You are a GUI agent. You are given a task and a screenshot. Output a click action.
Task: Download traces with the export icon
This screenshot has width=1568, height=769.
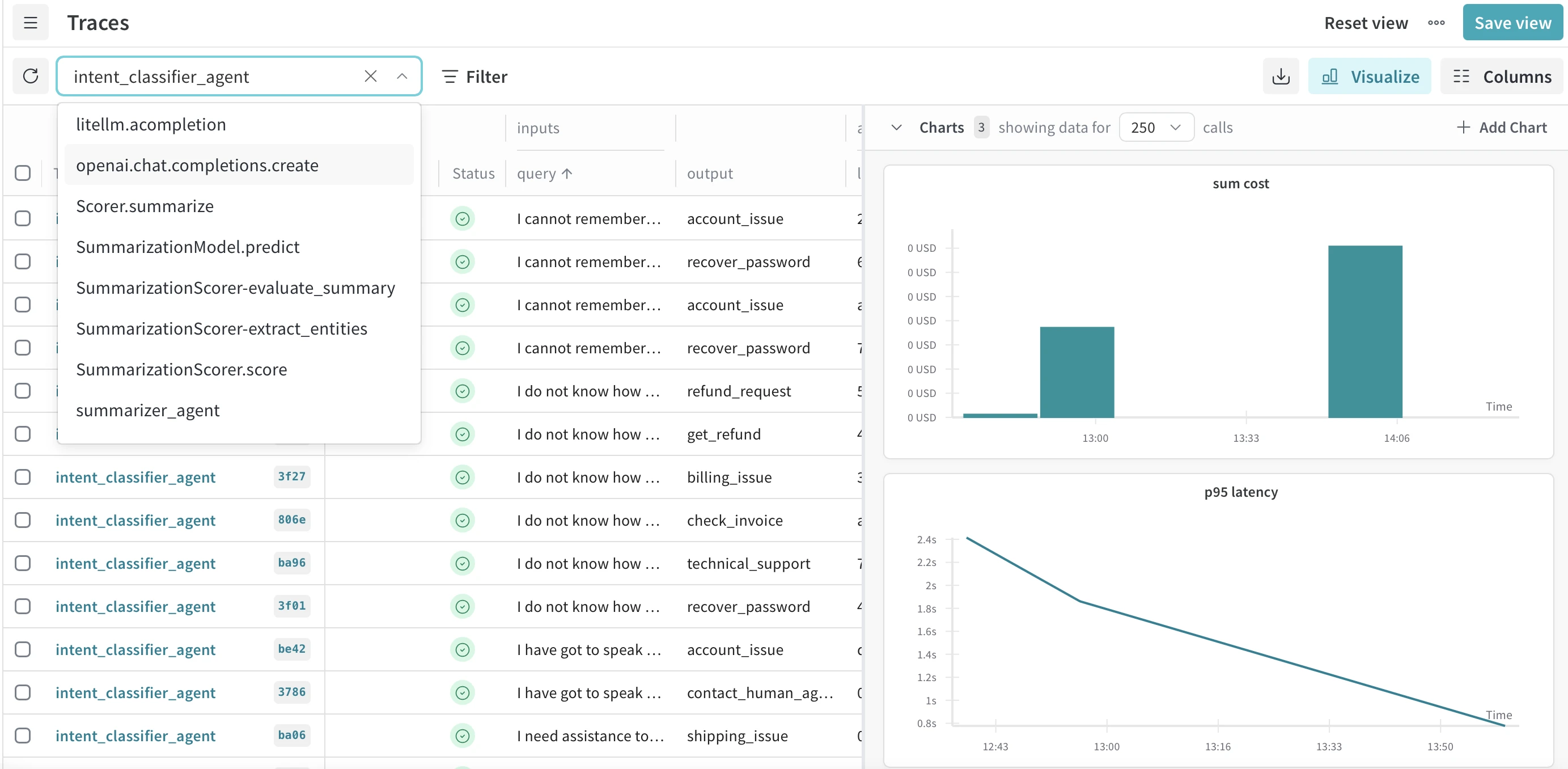click(1281, 76)
